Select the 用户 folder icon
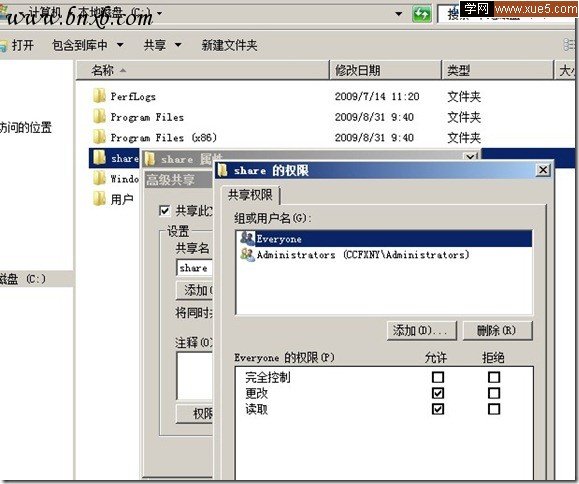 coord(99,199)
